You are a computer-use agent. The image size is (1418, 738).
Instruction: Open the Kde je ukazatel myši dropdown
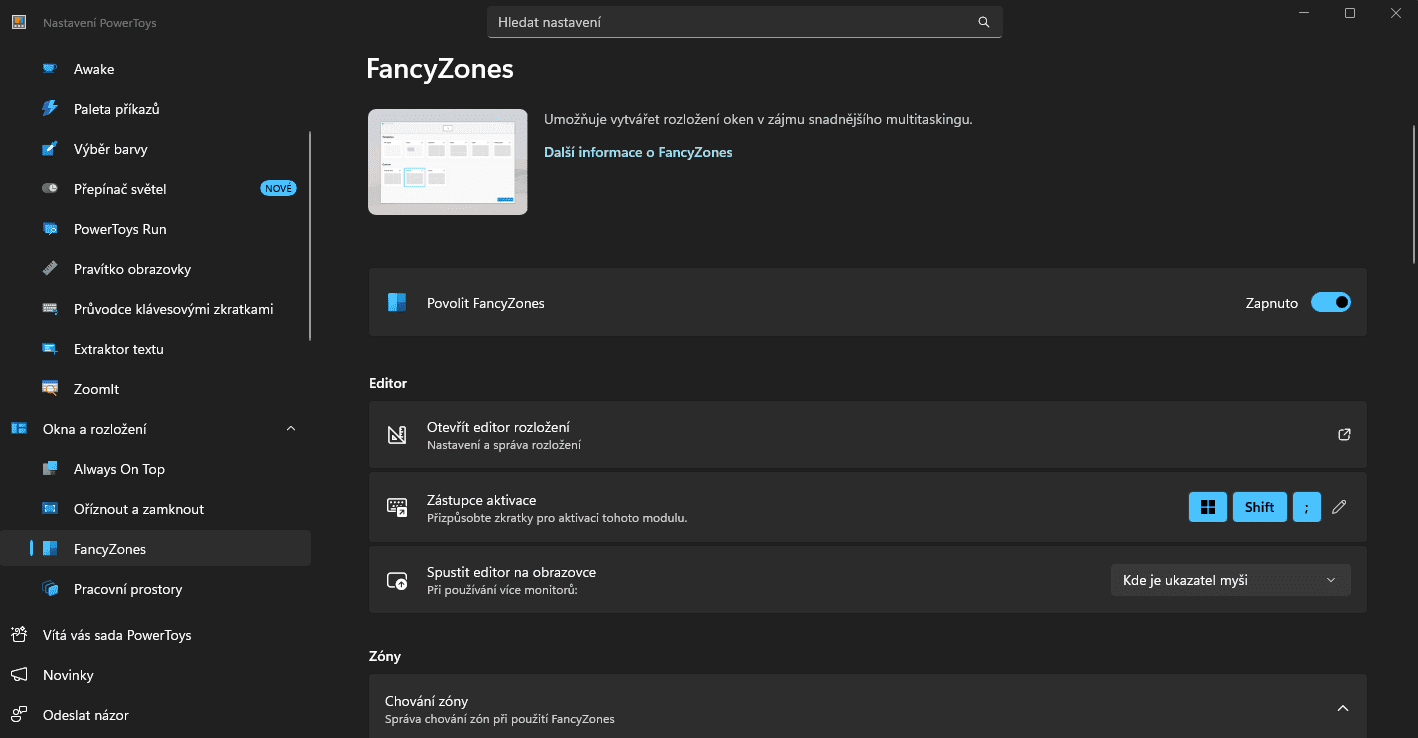pyautogui.click(x=1230, y=580)
